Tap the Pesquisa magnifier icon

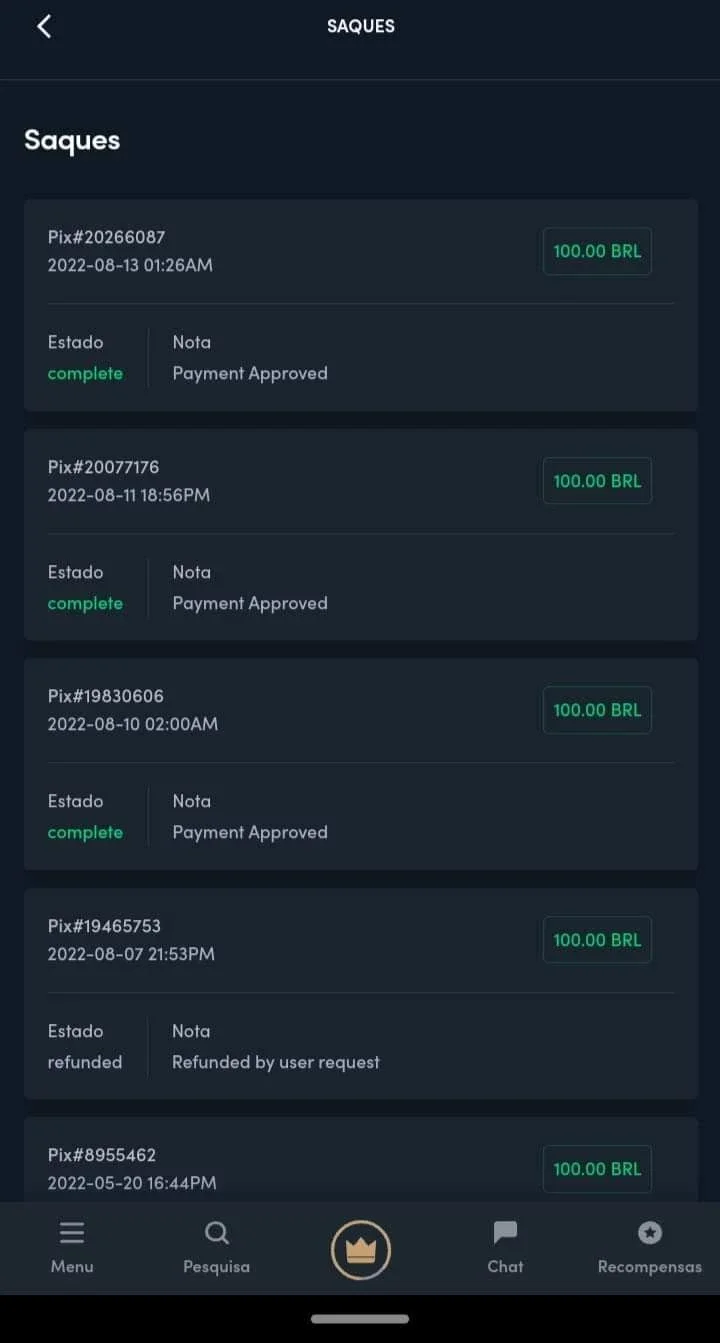coord(217,1233)
